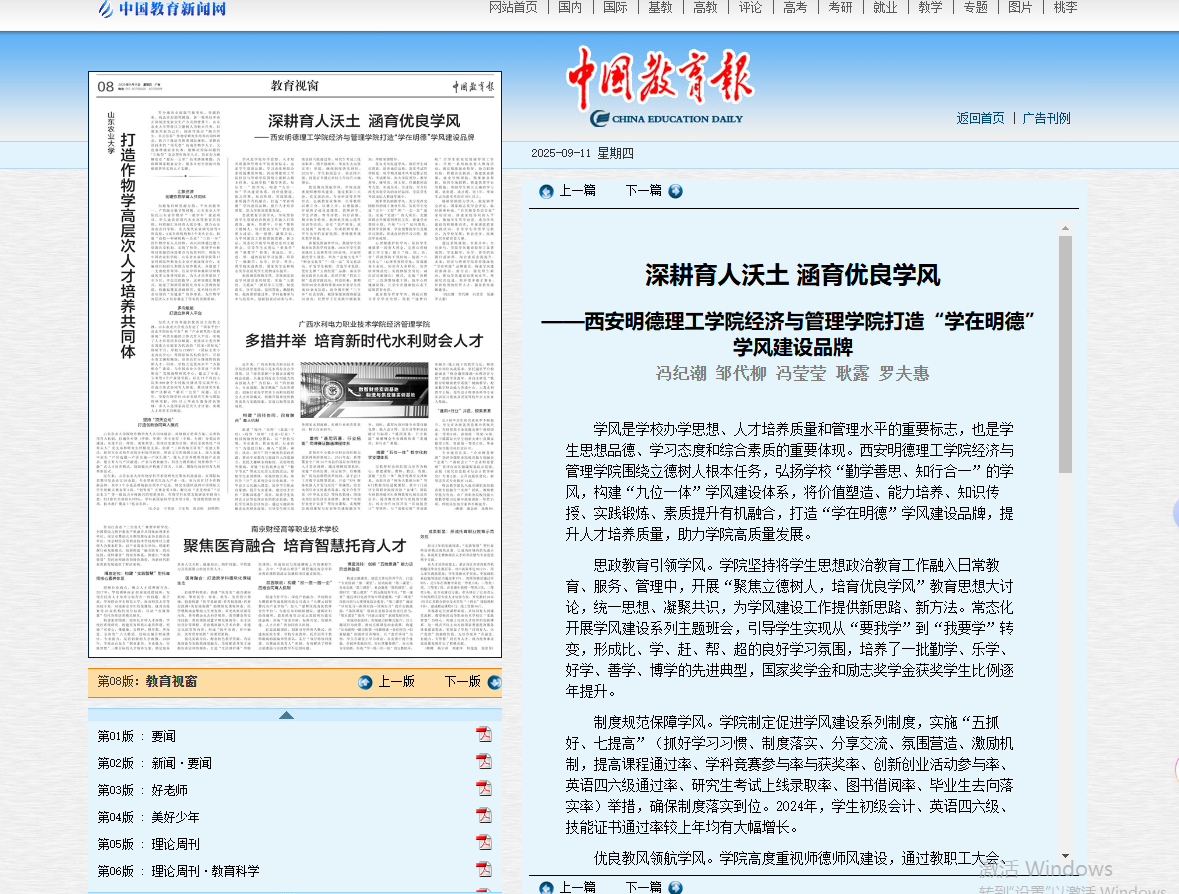
Task: Click next-page arrow icon beside 下一版
Action: [494, 682]
